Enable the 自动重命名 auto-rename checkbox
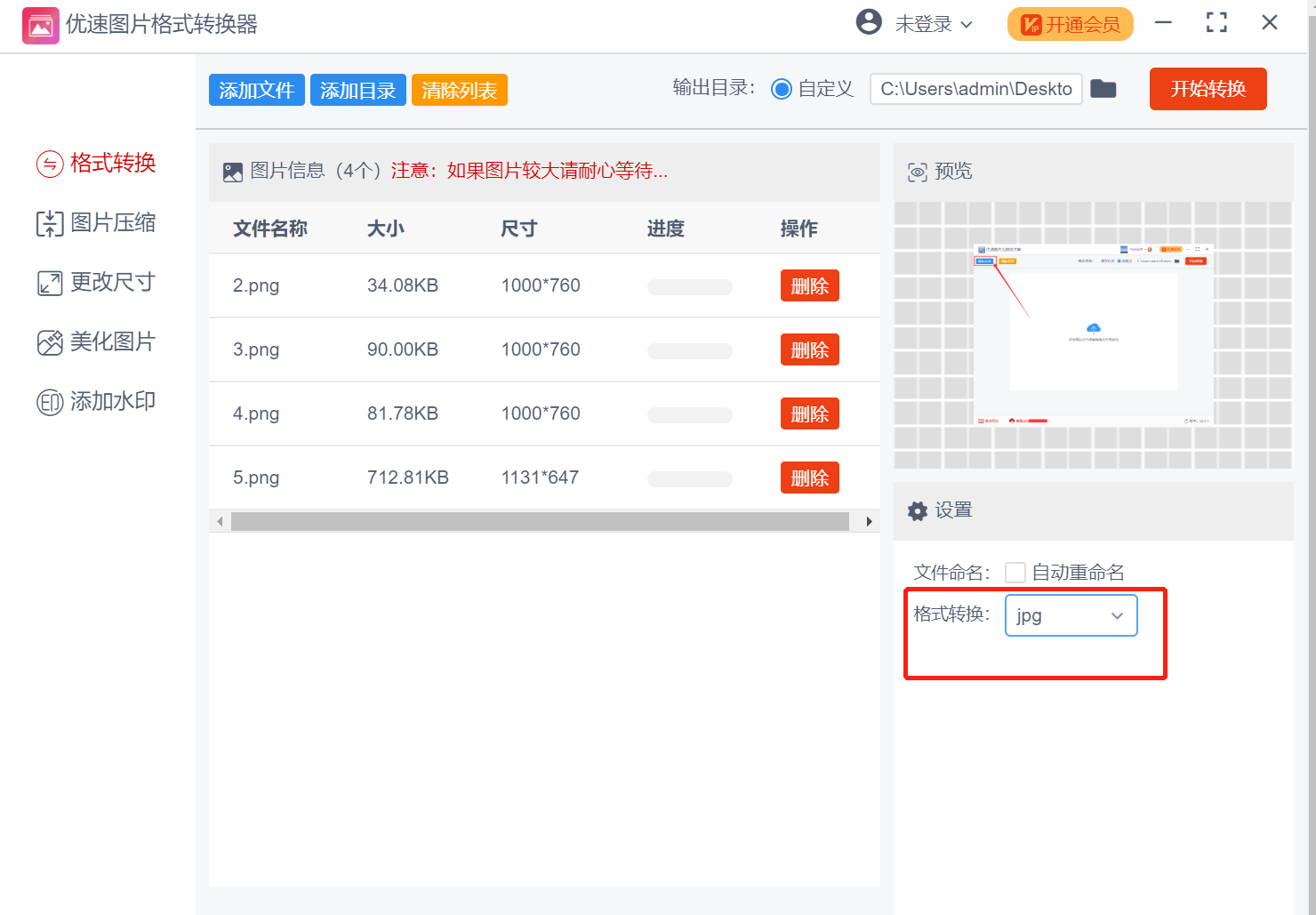Image resolution: width=1316 pixels, height=915 pixels. (1015, 572)
